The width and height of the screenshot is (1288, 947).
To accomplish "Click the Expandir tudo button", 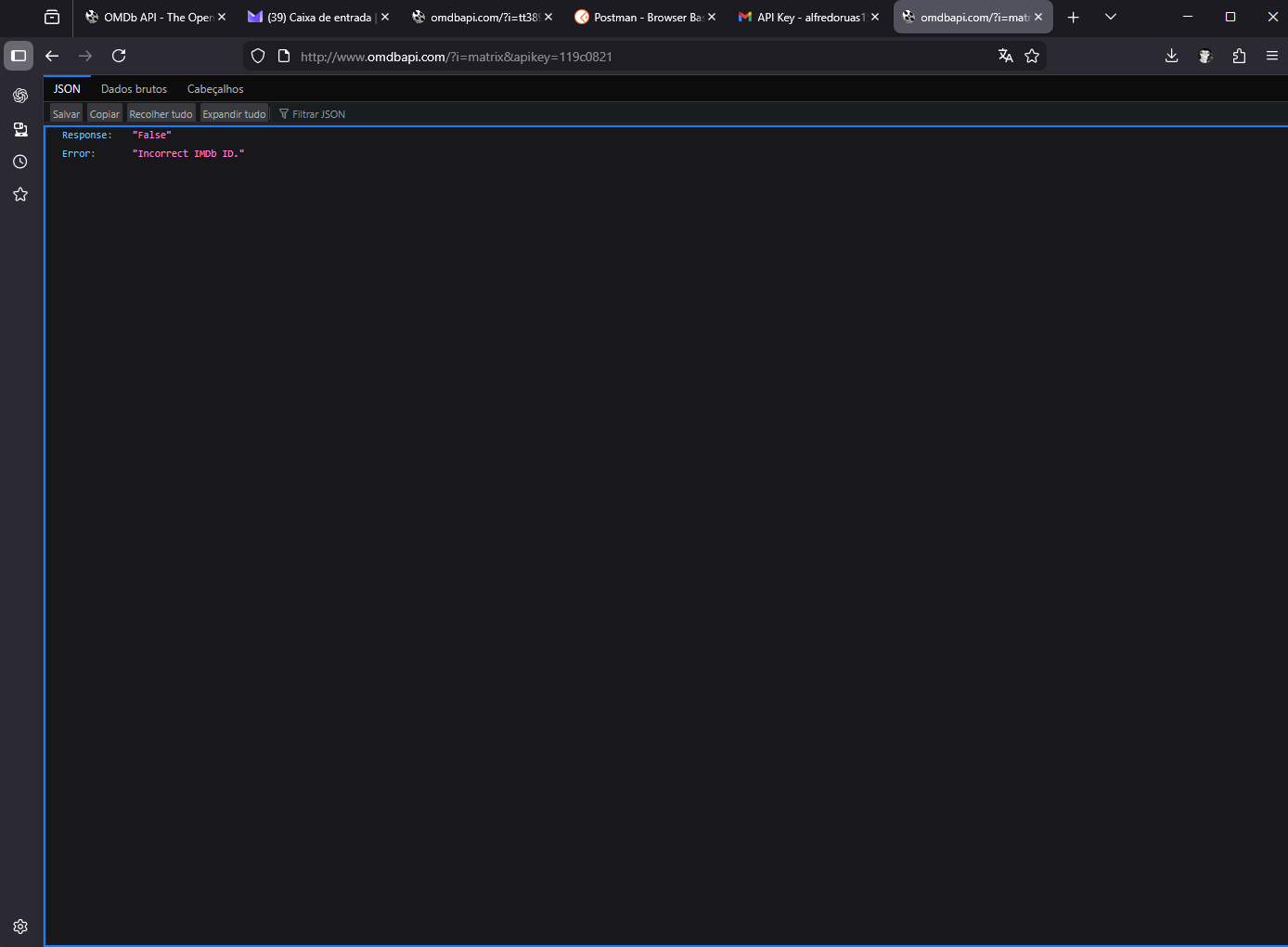I will pyautogui.click(x=234, y=114).
